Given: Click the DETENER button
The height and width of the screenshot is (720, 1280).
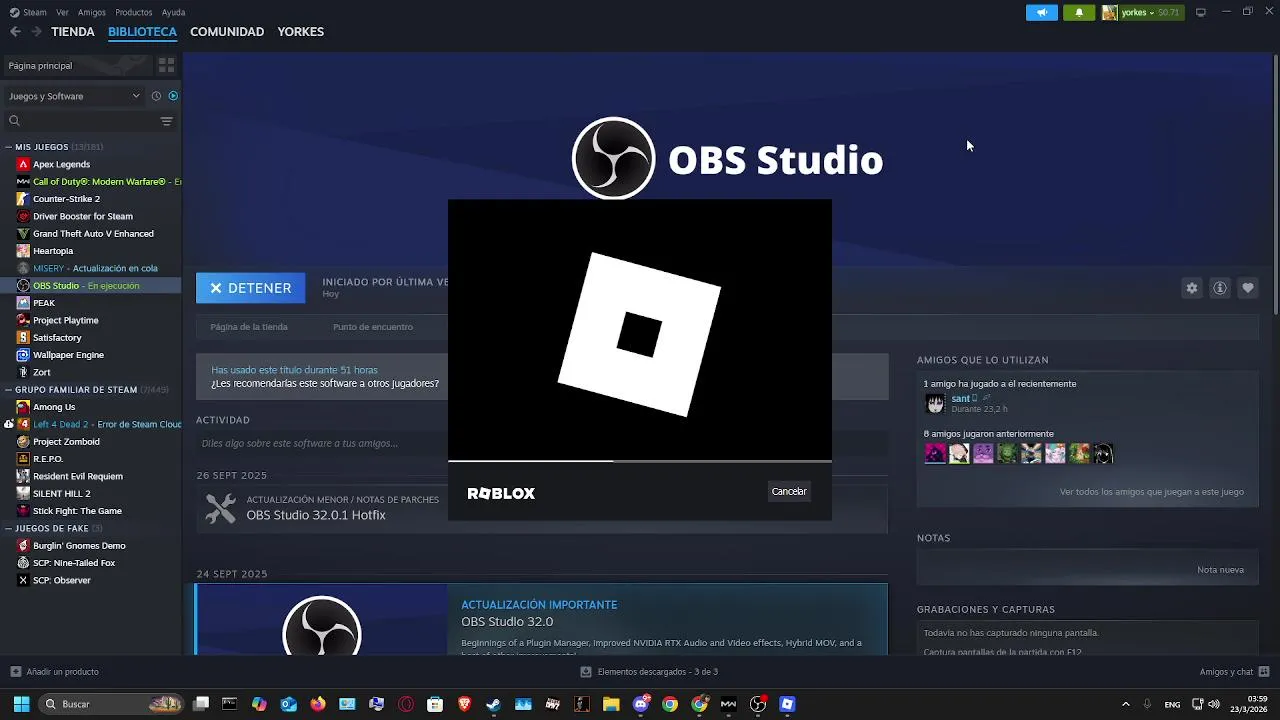Looking at the screenshot, I should tap(251, 288).
